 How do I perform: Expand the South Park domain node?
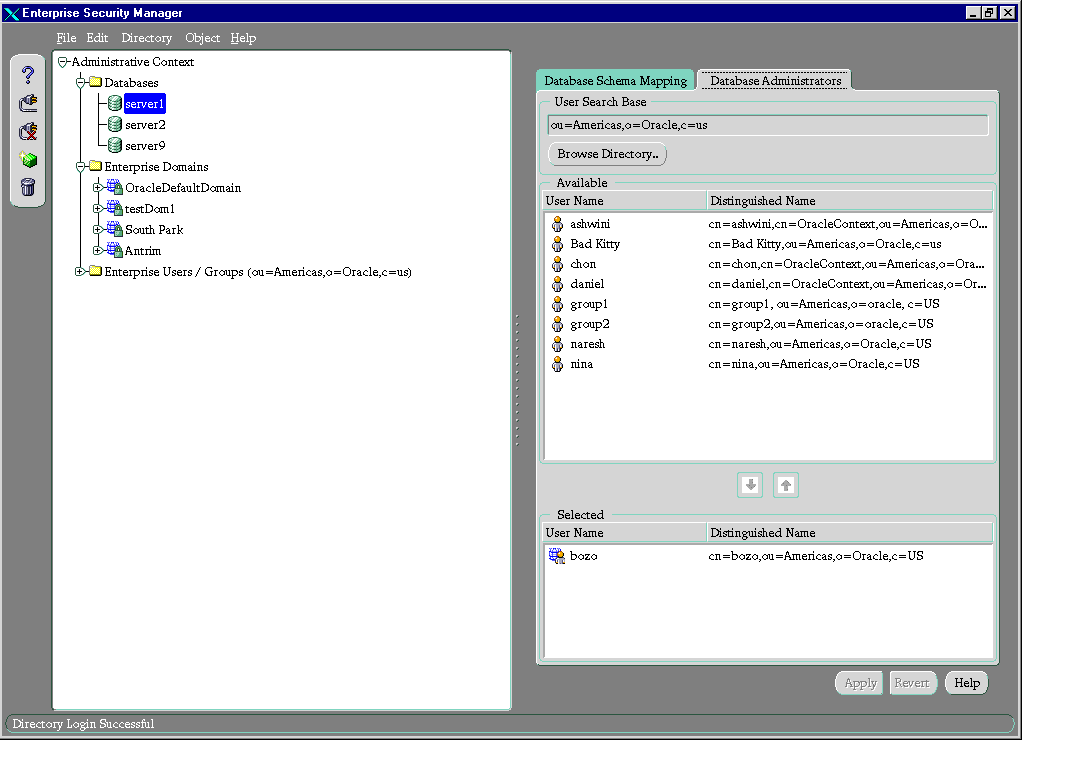point(97,230)
